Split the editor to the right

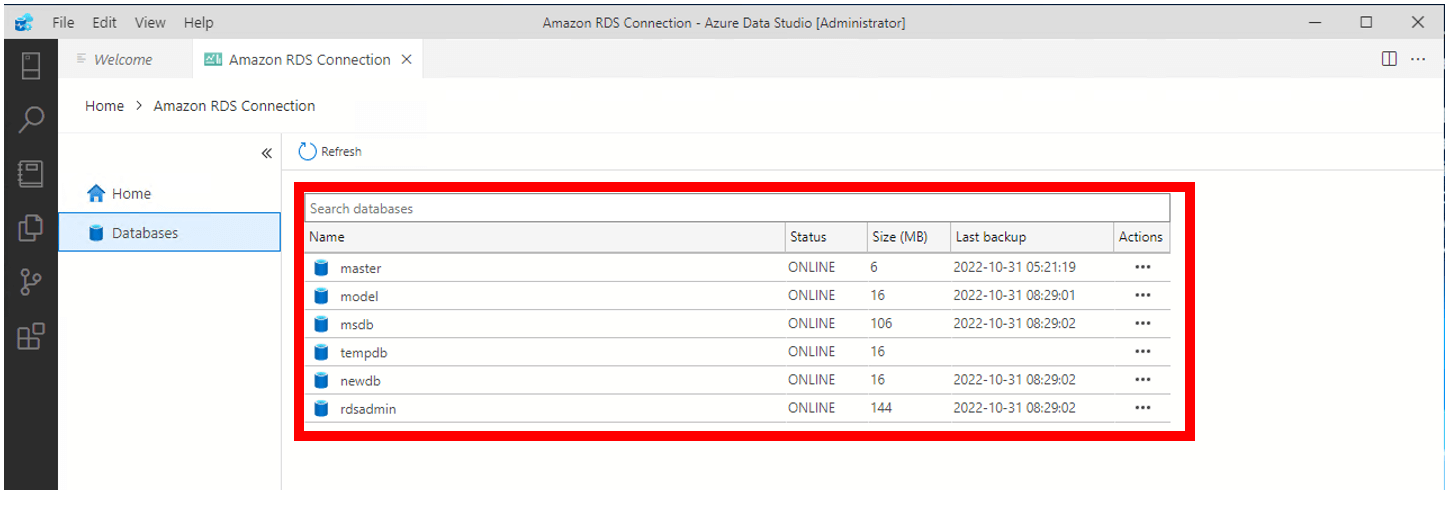[1389, 59]
